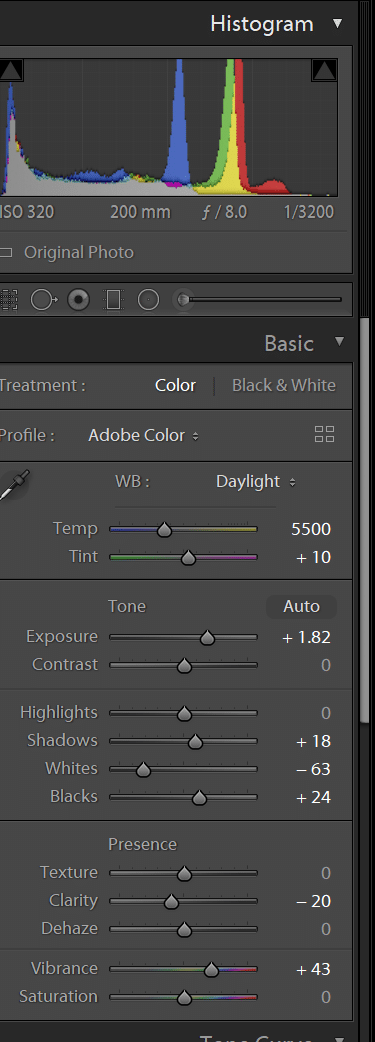
Task: Collapse the Basic panel
Action: coord(340,342)
